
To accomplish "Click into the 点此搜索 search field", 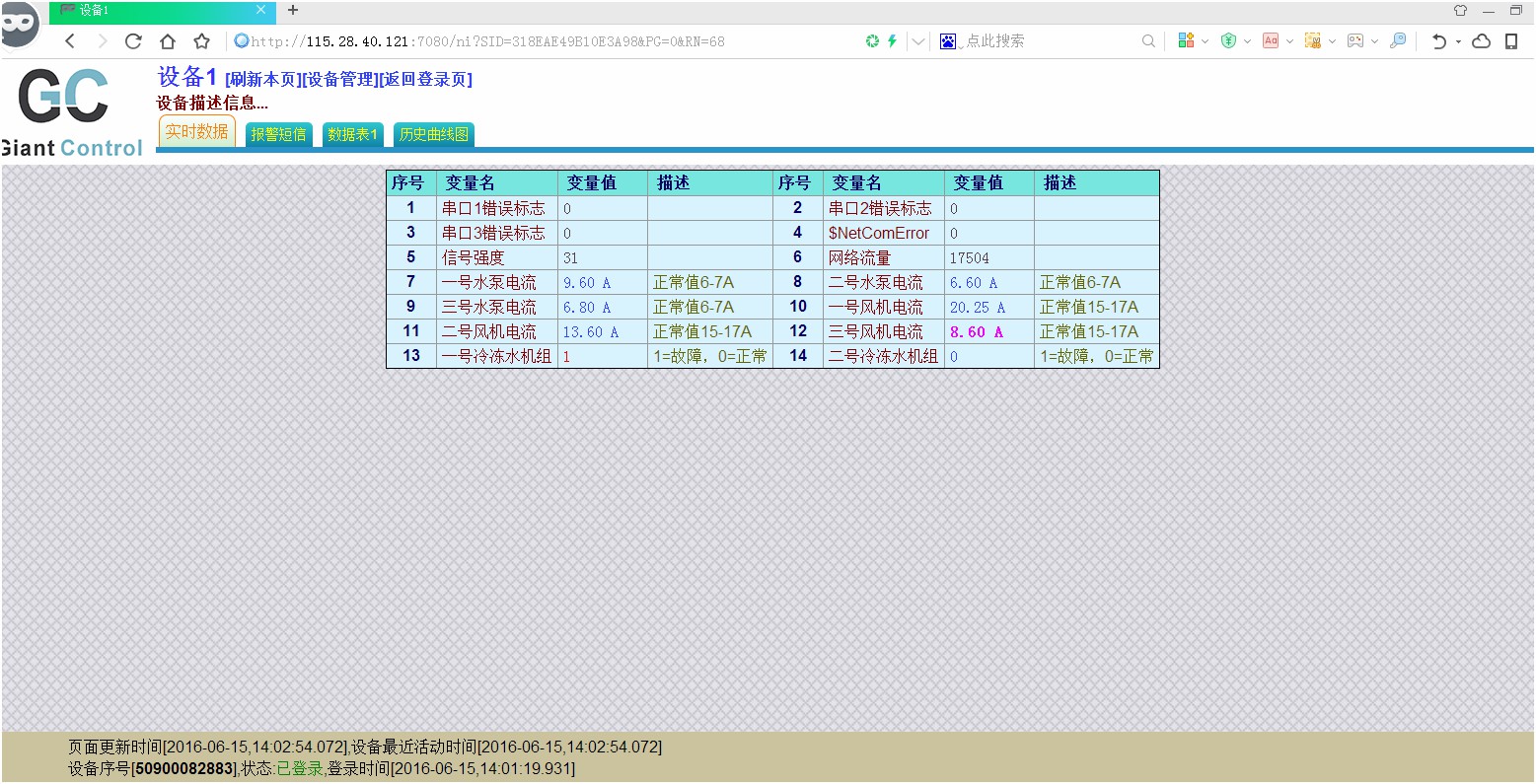I will pos(1046,41).
